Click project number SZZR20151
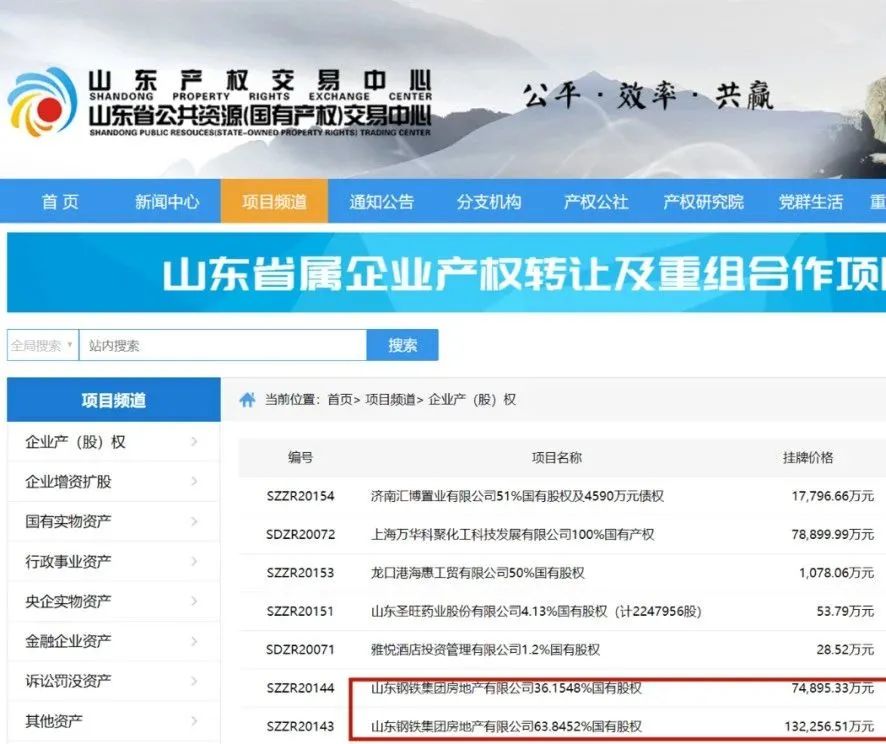 coord(301,611)
